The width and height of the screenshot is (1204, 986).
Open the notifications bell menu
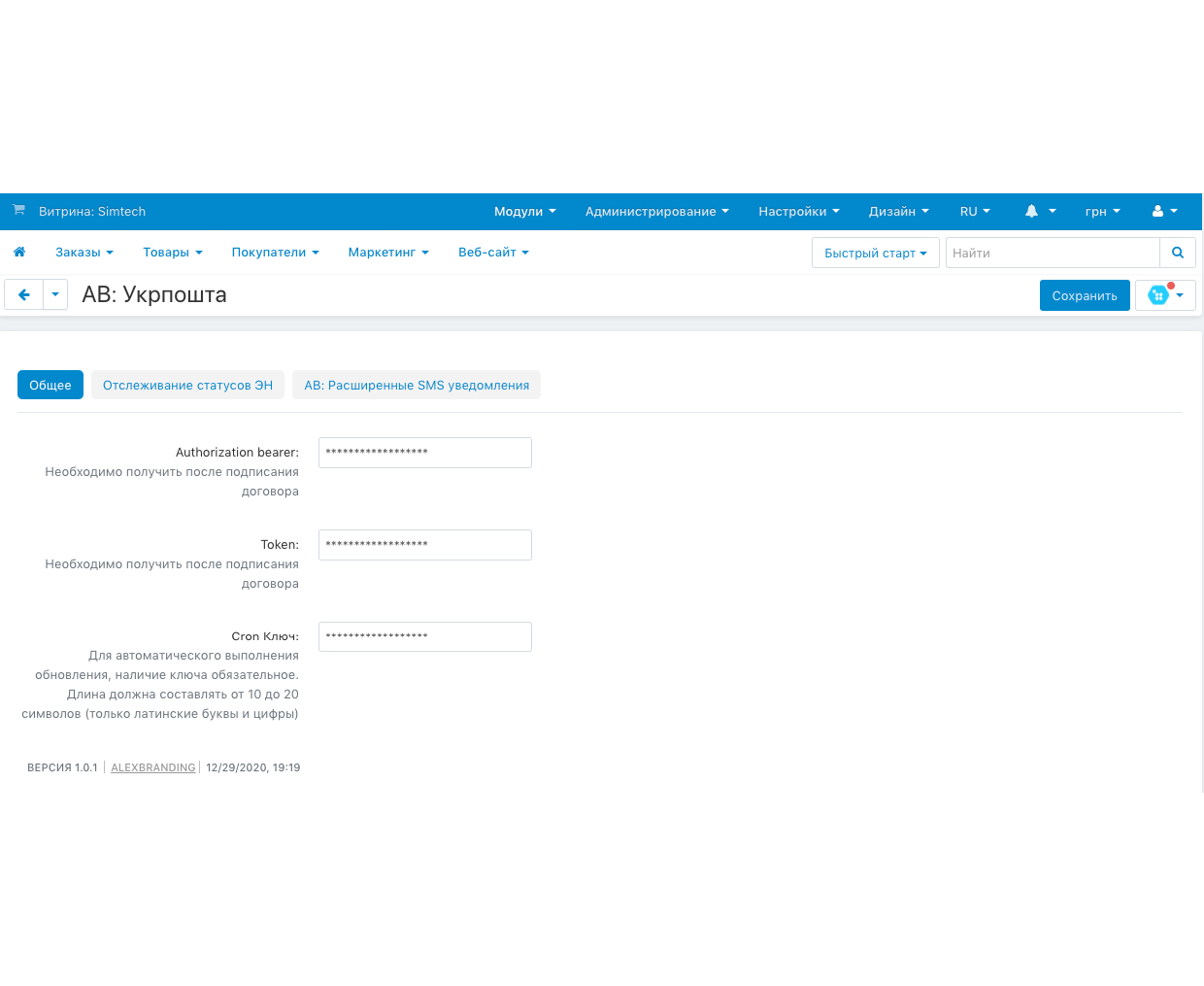[x=1040, y=212]
